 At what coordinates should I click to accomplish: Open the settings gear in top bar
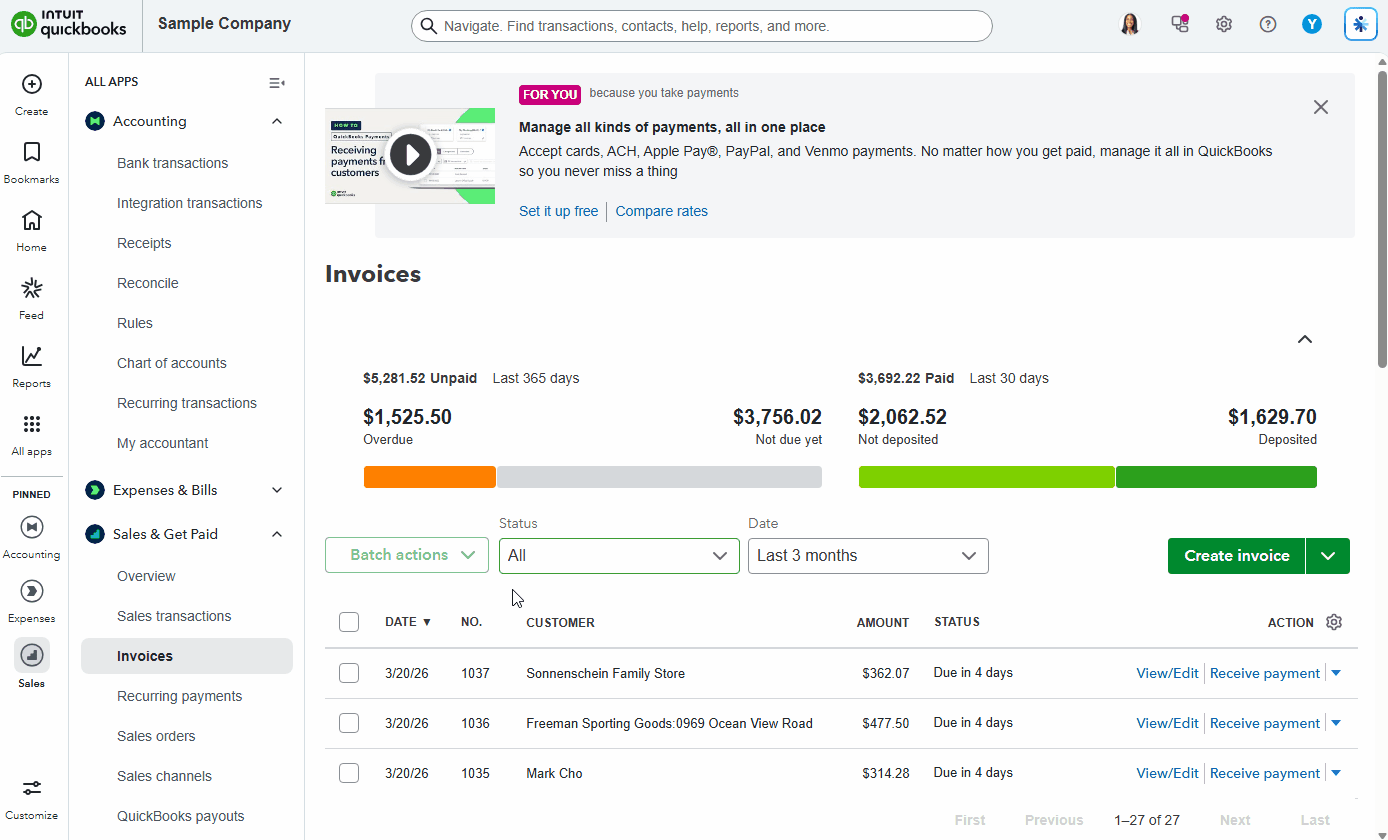[1224, 25]
